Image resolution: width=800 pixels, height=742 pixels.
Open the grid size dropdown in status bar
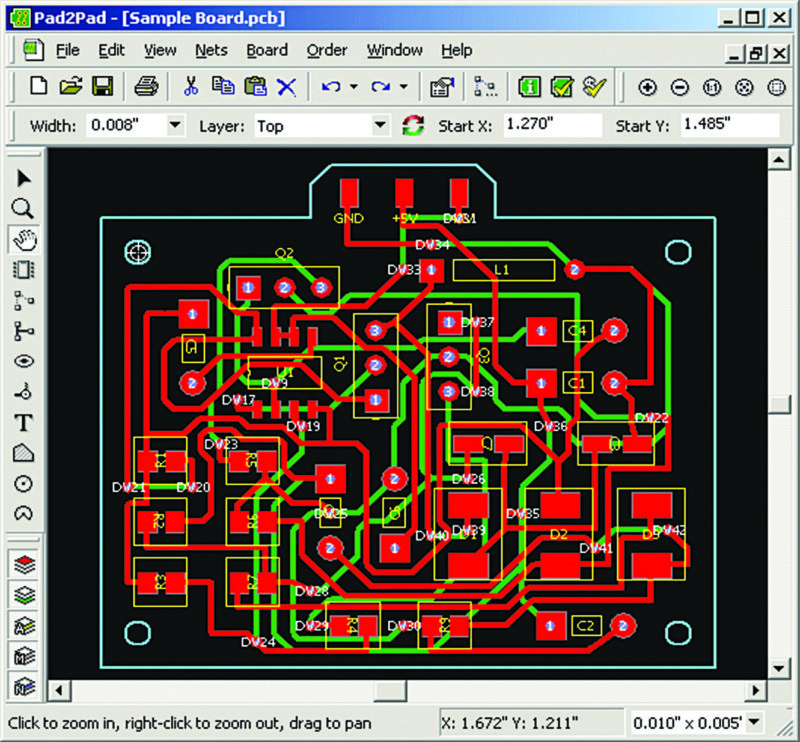[754, 722]
